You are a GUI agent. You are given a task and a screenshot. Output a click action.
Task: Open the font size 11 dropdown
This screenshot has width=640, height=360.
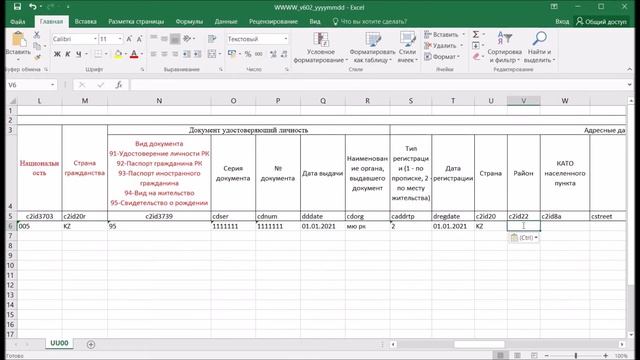click(x=120, y=39)
